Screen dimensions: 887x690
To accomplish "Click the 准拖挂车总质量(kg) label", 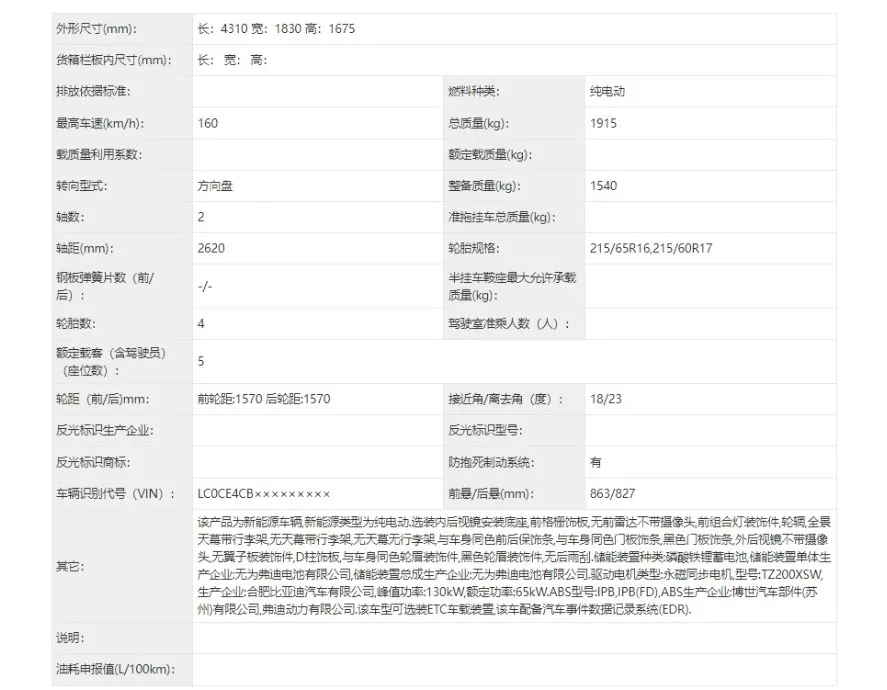I will point(502,217).
